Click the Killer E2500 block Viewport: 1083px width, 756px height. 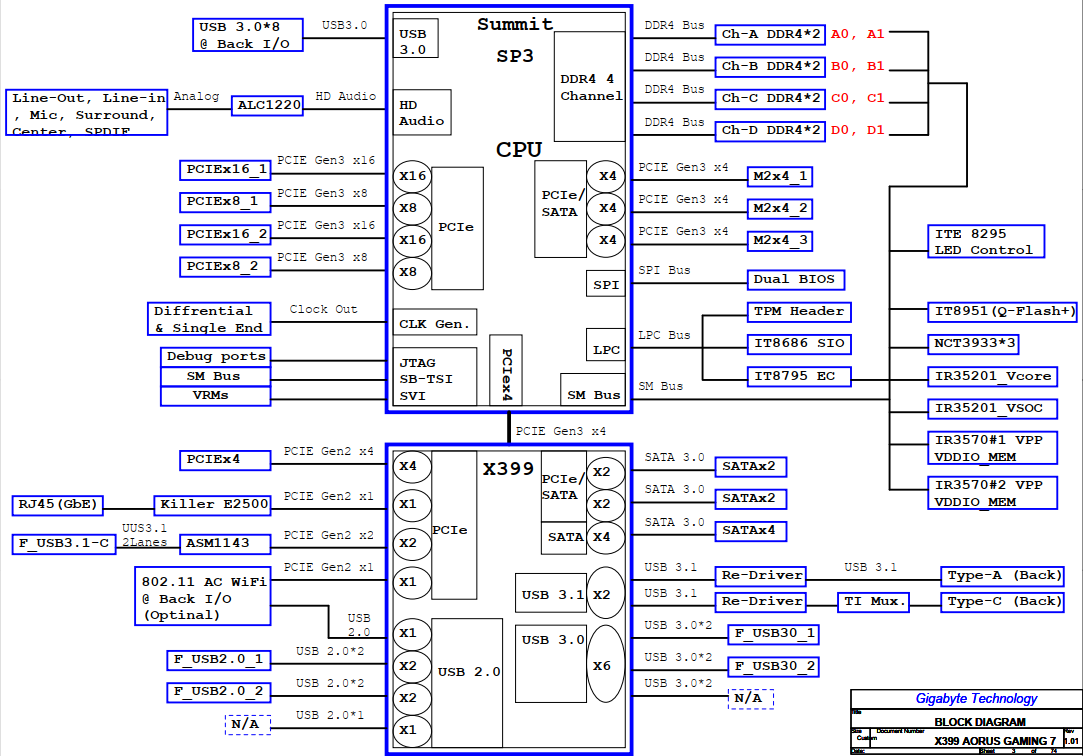coord(213,505)
